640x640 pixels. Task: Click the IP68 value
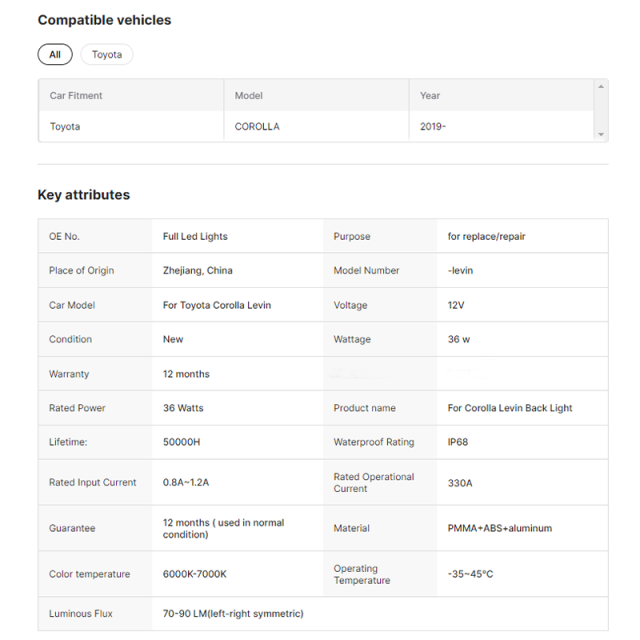458,442
